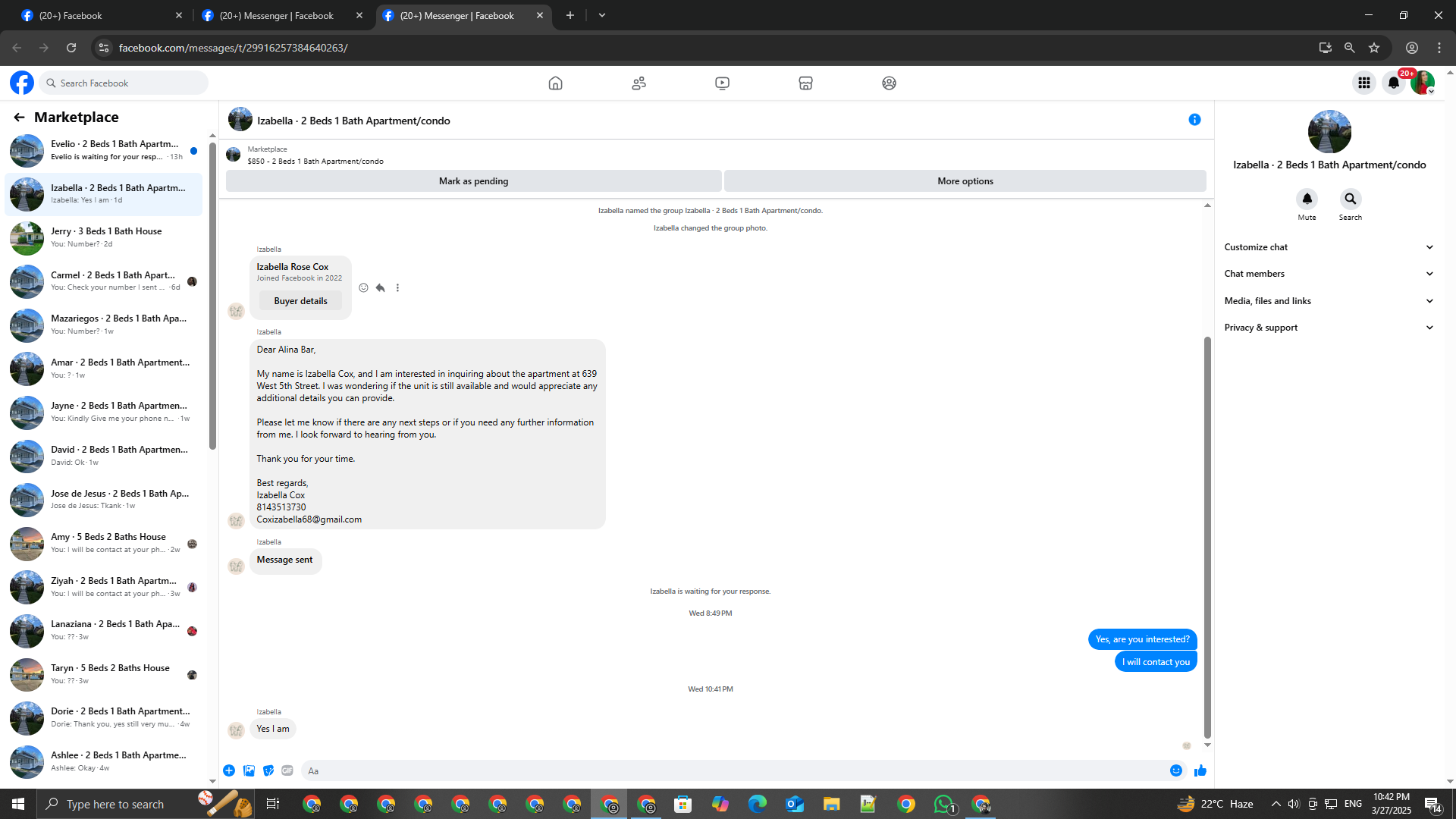Click the conversation list scrollbar
This screenshot has height=819, width=1456.
point(212,296)
